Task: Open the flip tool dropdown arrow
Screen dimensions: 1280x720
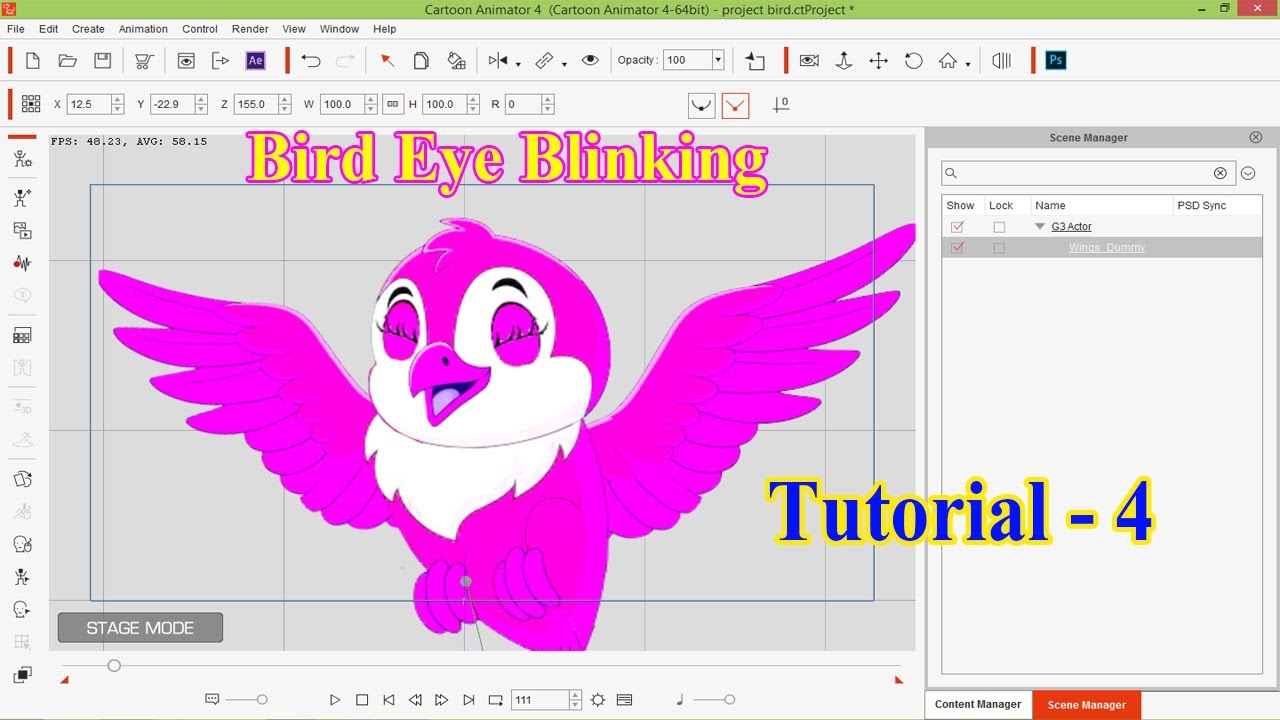Action: point(518,65)
